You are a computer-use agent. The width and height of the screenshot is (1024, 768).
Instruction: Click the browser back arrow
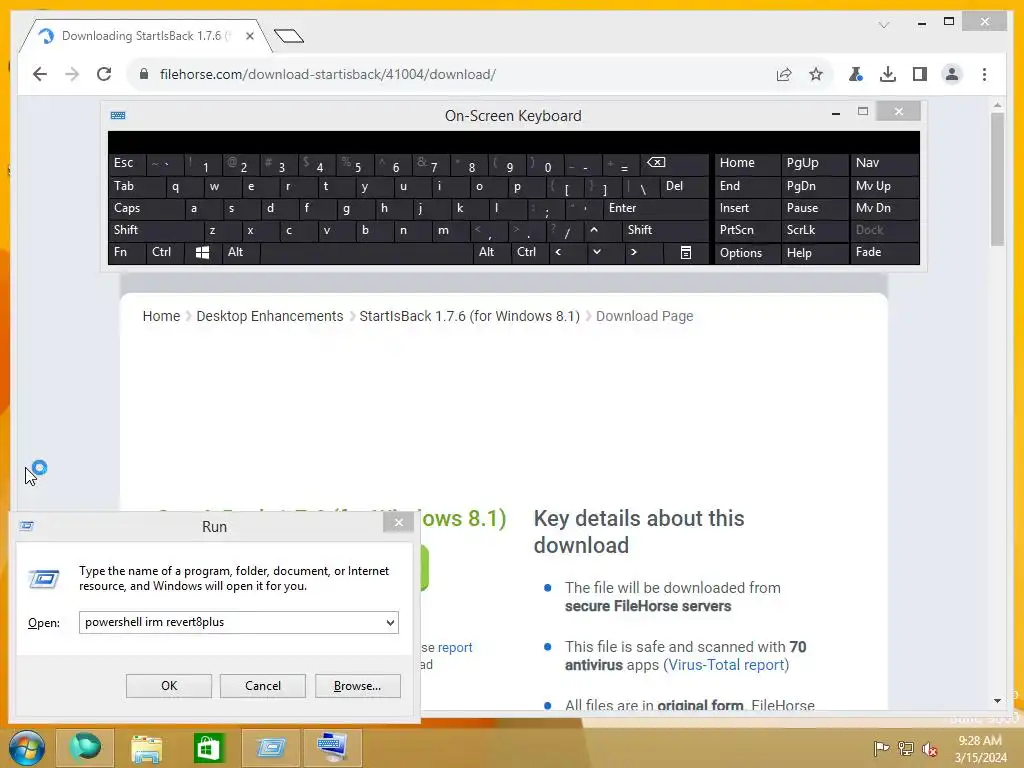point(40,74)
